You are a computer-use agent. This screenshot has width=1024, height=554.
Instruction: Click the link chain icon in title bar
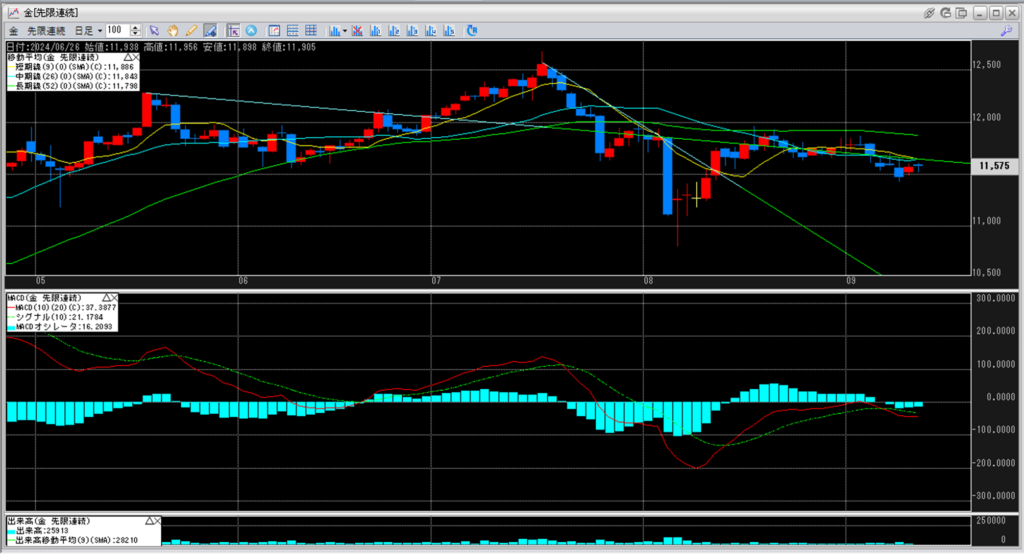coord(929,12)
